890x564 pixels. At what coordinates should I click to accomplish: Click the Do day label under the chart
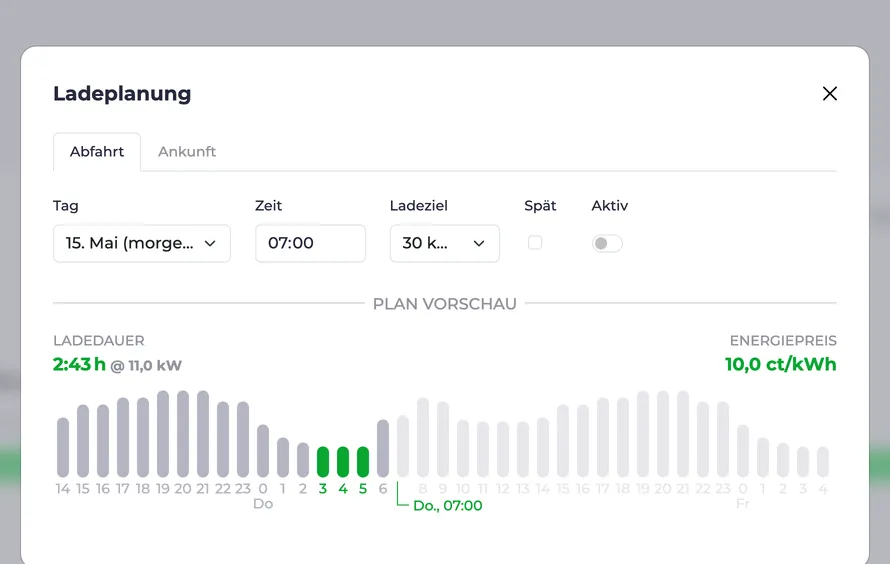click(x=263, y=504)
